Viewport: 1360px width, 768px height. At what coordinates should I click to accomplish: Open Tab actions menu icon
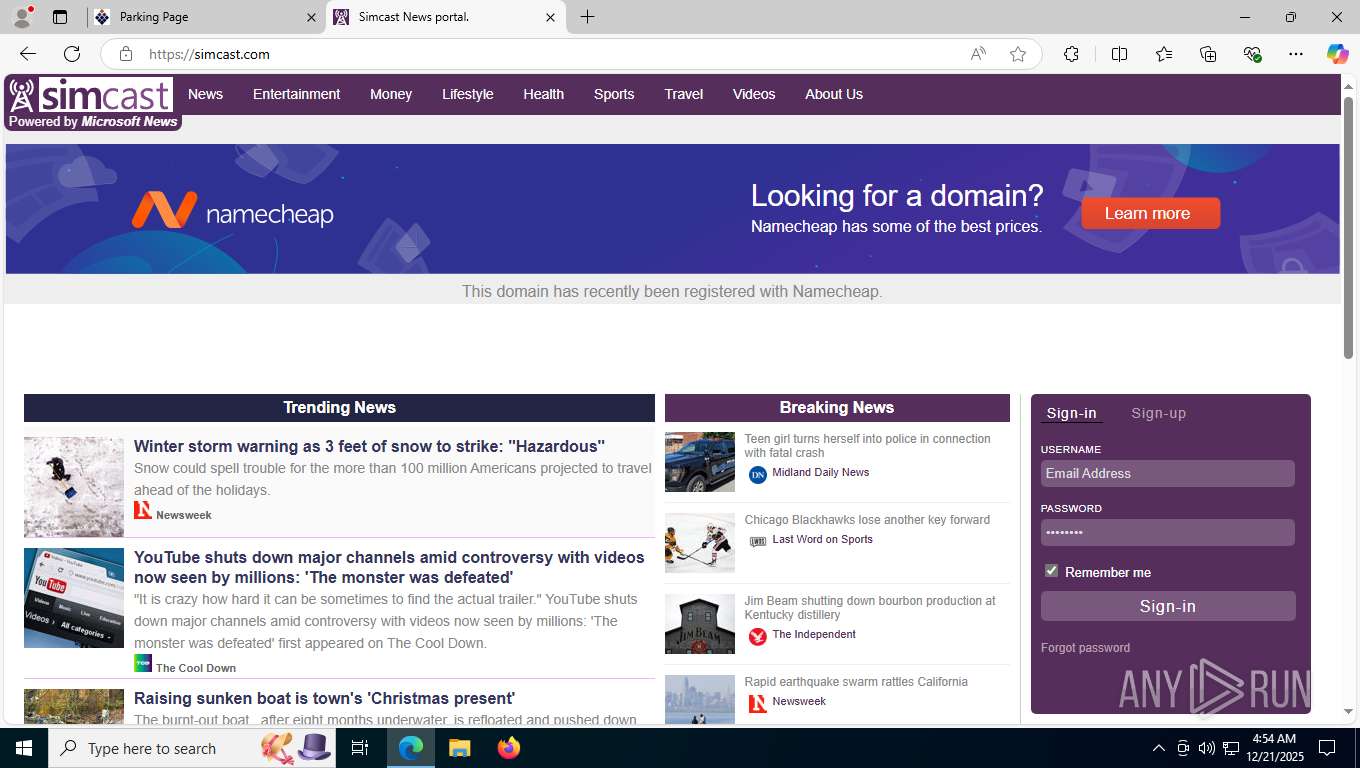pyautogui.click(x=60, y=17)
